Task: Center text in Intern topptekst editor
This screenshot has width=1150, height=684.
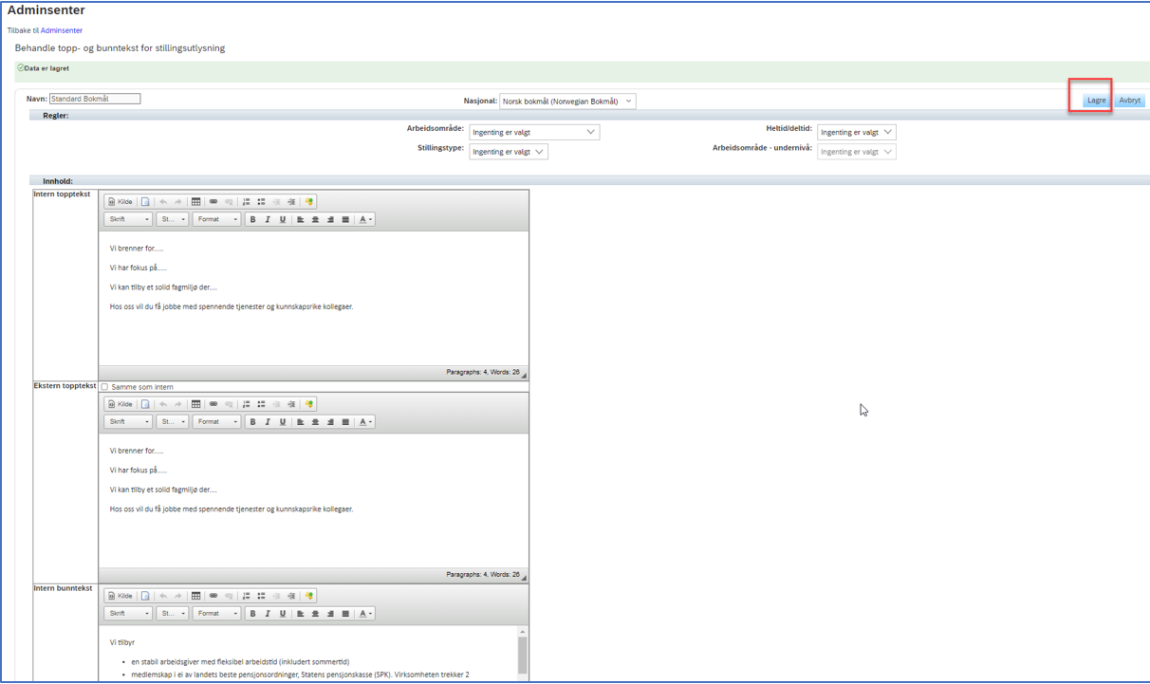Action: [x=315, y=219]
